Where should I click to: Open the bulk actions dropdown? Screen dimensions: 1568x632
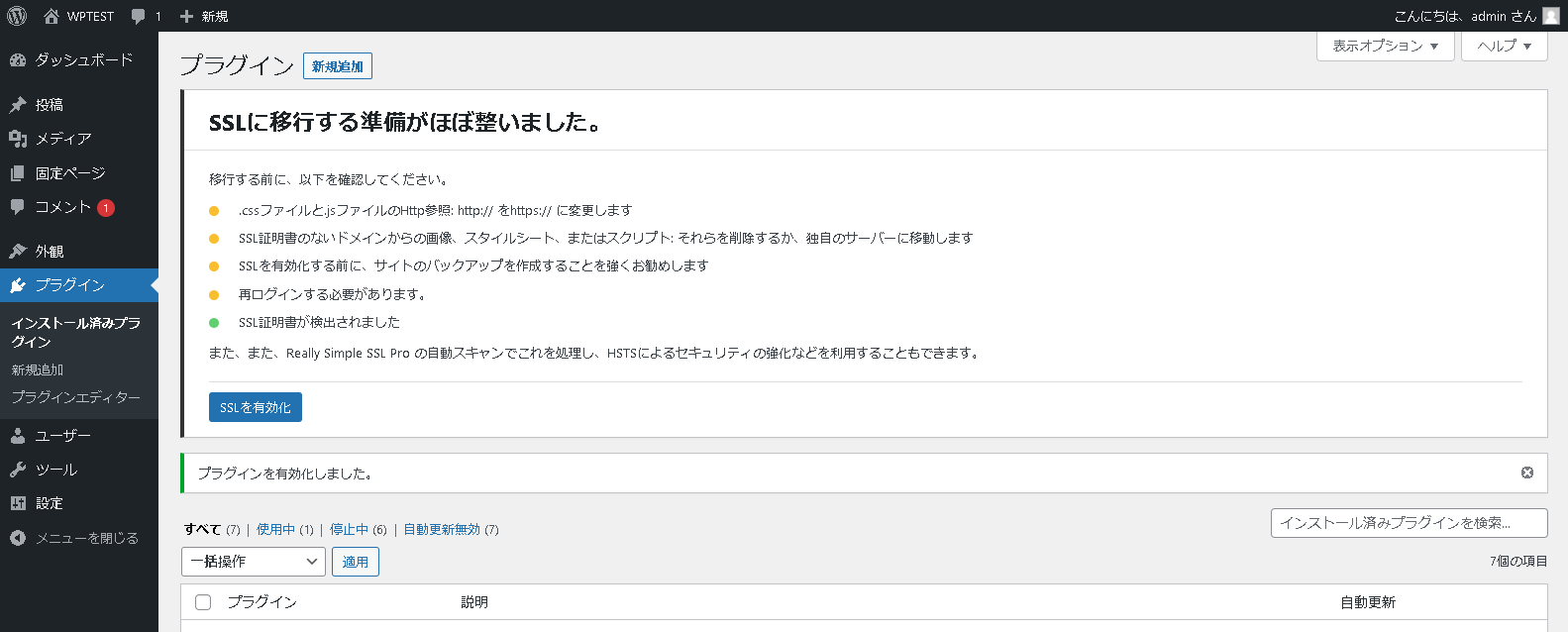pyautogui.click(x=254, y=562)
